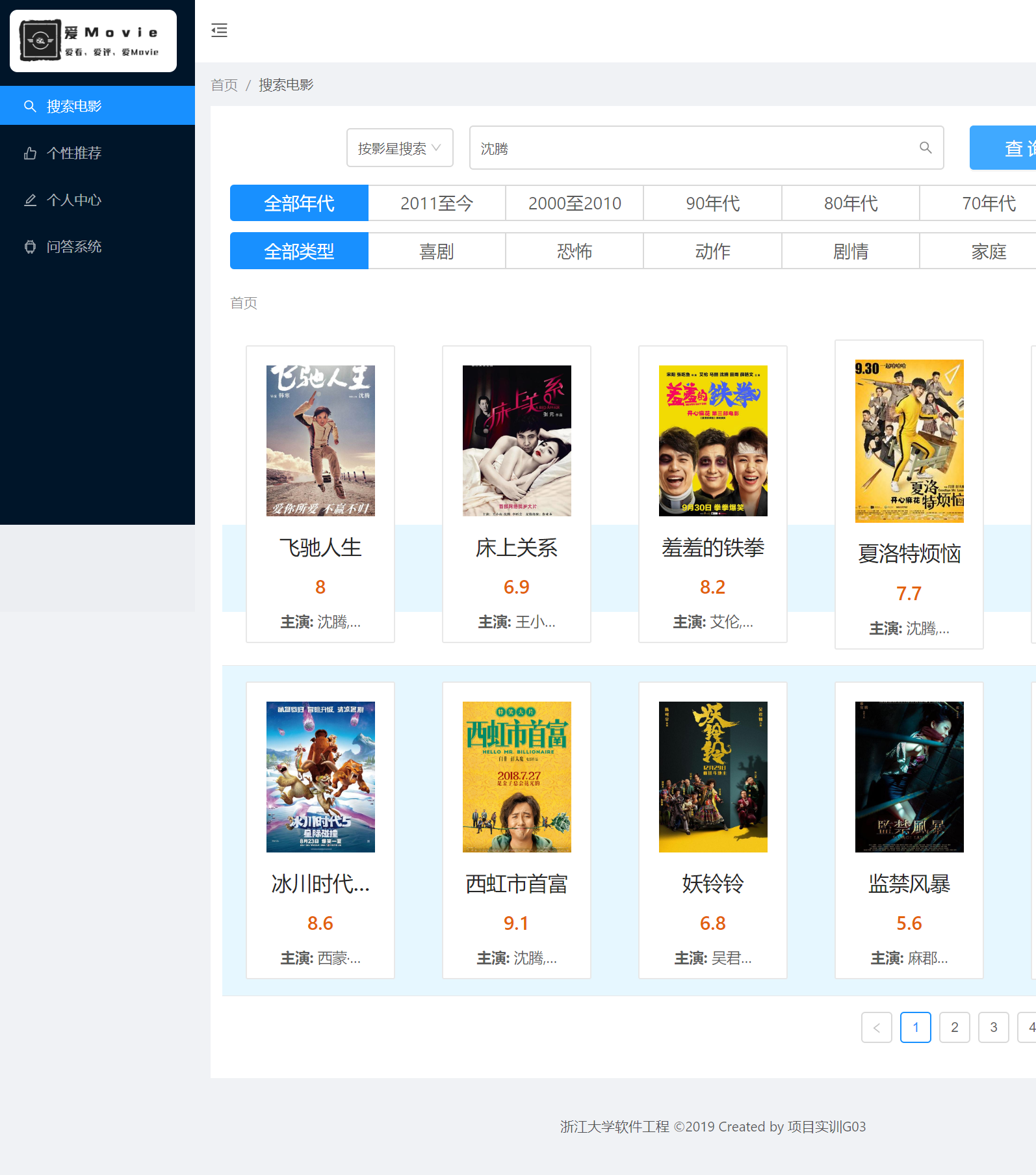
Task: Click the 监禁风暴 title text
Action: click(909, 884)
